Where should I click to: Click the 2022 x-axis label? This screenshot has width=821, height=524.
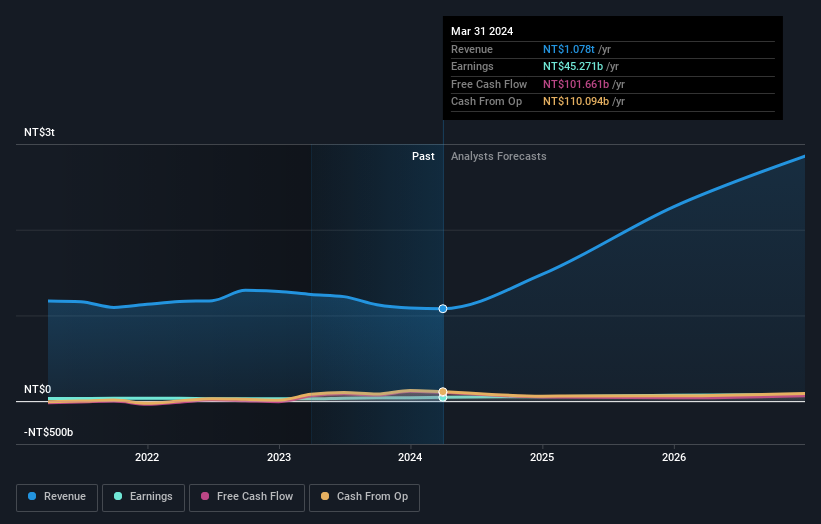pyautogui.click(x=147, y=457)
